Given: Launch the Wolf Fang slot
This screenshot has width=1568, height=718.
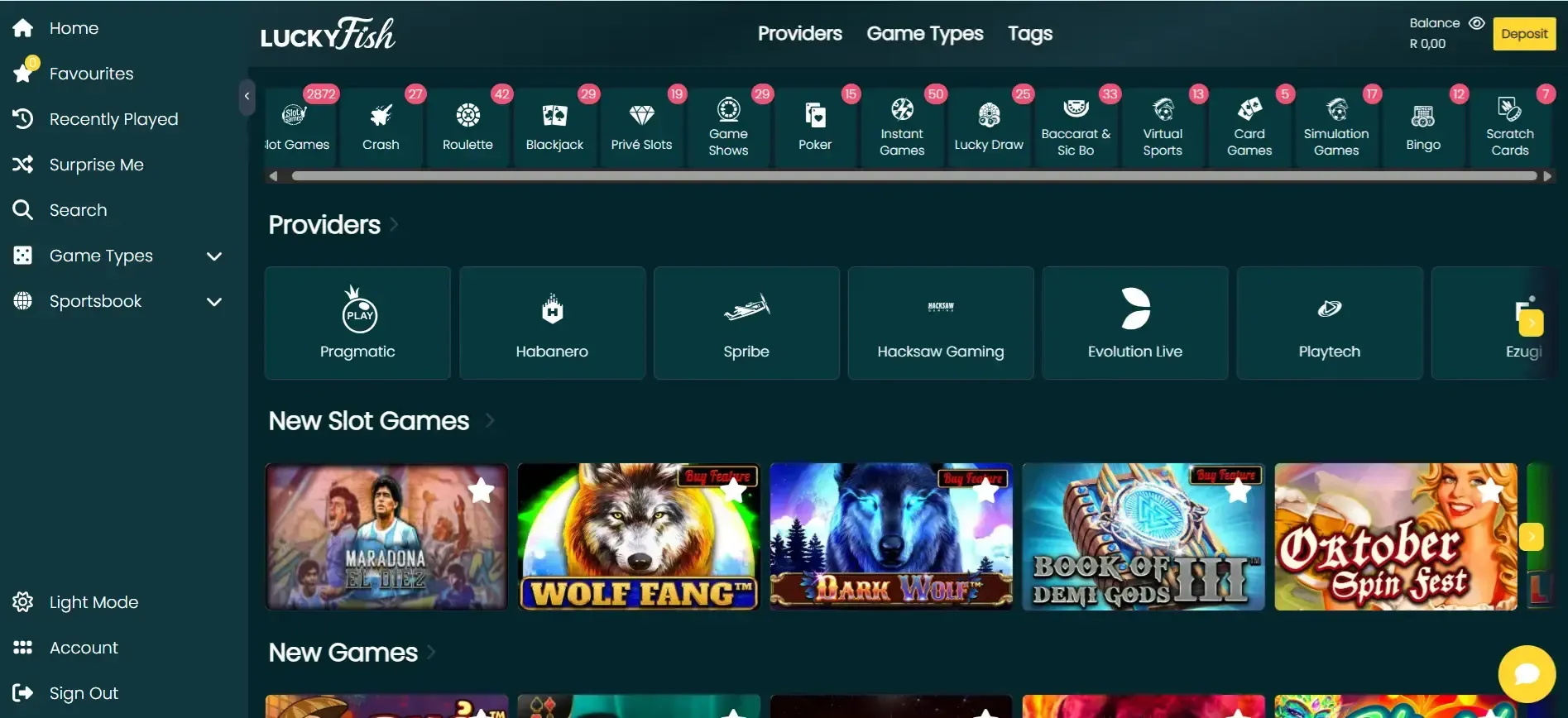Looking at the screenshot, I should 639,537.
